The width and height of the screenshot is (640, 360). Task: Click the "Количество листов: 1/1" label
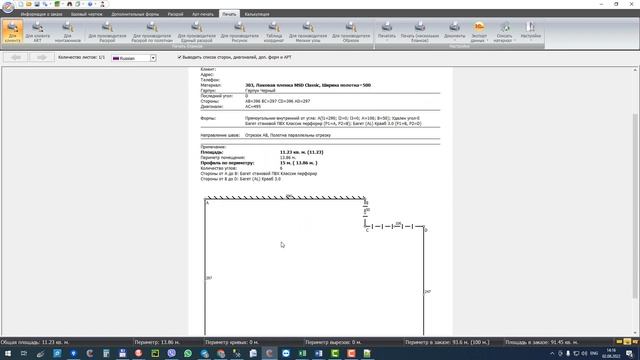click(82, 58)
